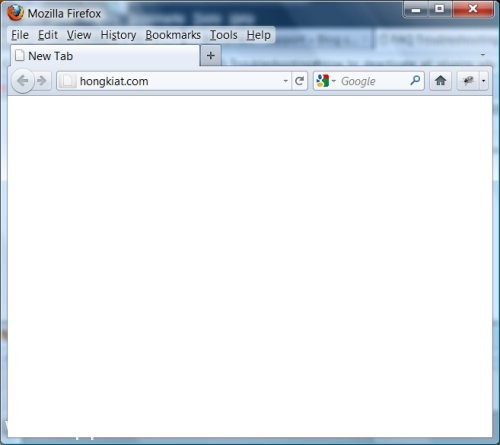The image size is (500, 445).
Task: Click the add-on icon next to Home
Action: point(468,81)
